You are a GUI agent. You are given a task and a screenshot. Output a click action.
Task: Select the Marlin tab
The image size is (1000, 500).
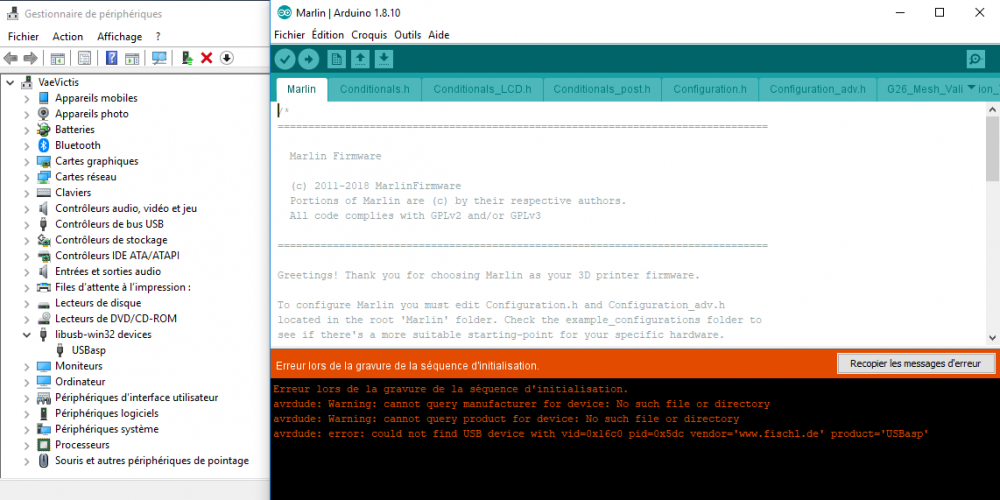[x=302, y=89]
